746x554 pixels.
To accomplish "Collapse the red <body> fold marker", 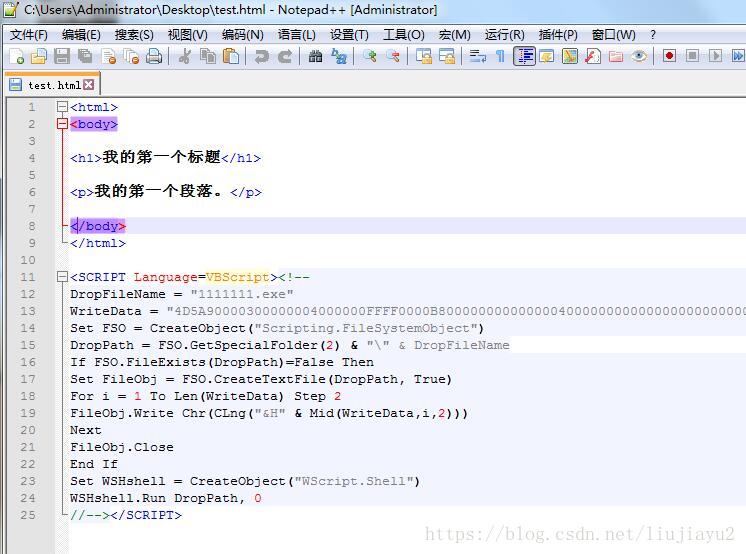I will (x=62, y=124).
